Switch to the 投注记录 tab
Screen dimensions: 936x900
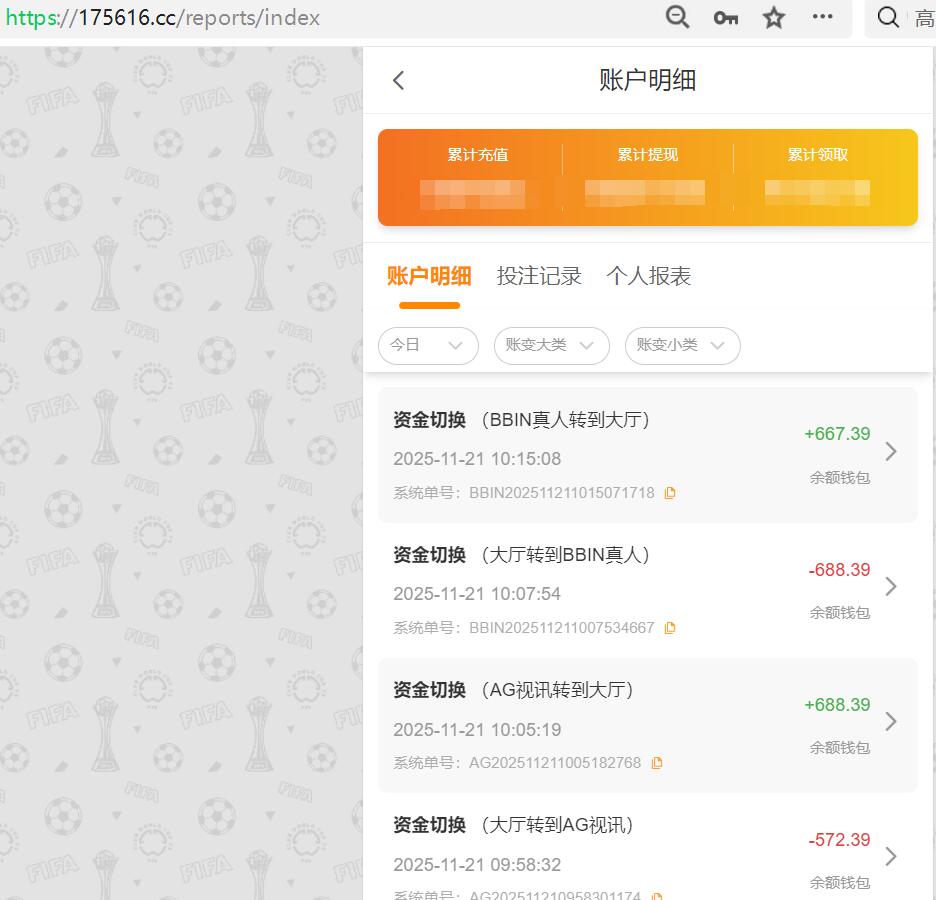540,277
